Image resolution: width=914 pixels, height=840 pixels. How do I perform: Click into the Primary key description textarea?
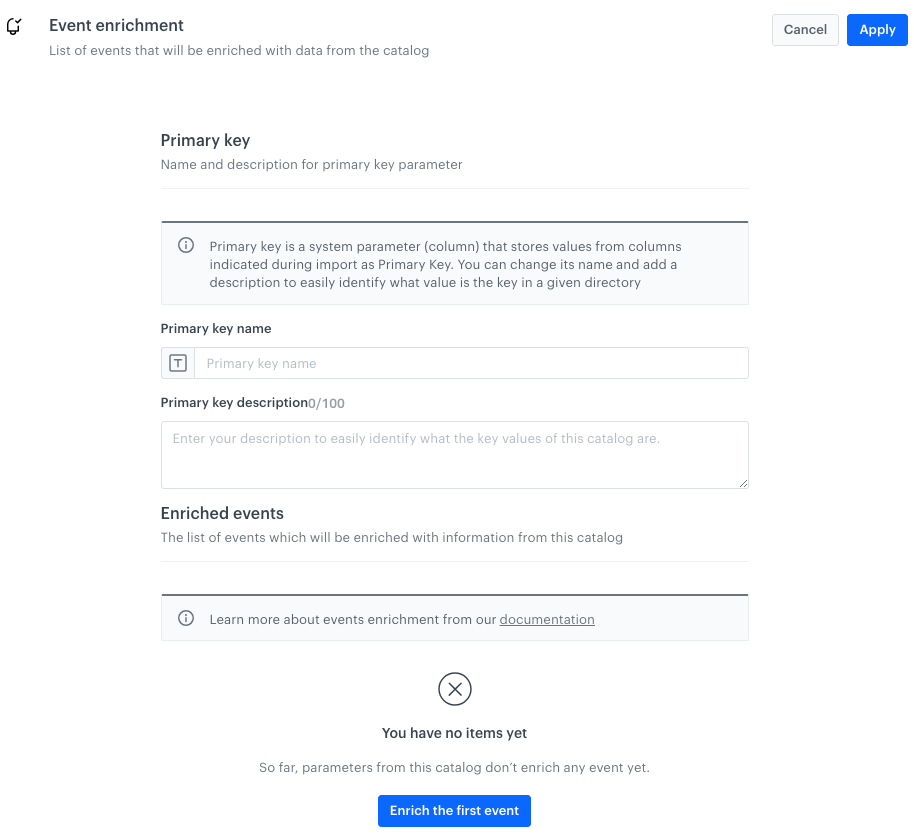click(x=454, y=455)
